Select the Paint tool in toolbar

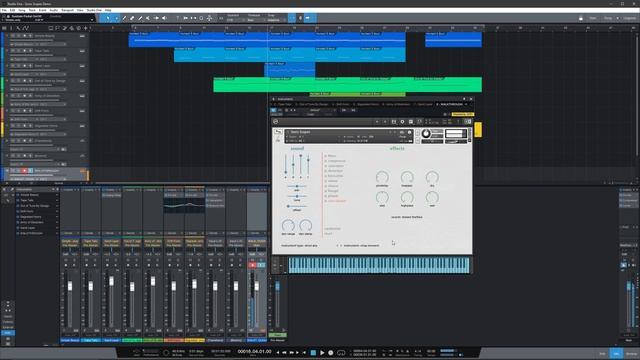click(140, 18)
